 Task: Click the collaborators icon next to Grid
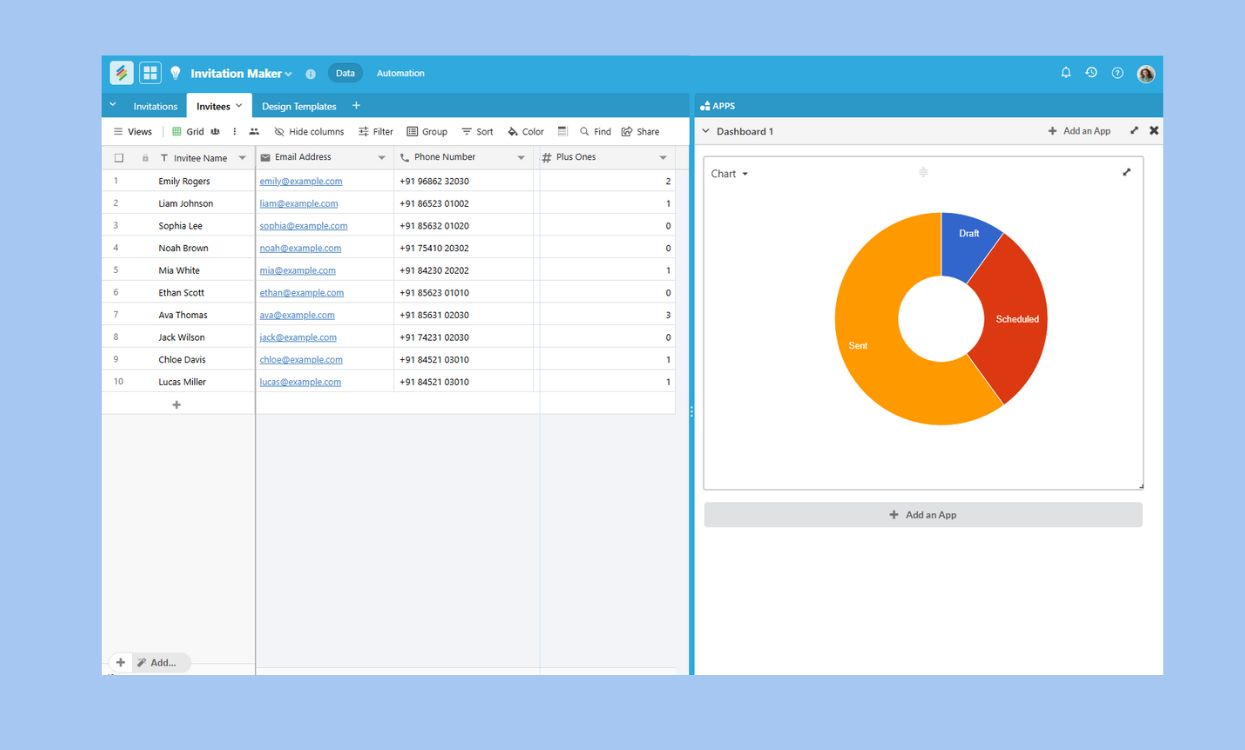[215, 132]
